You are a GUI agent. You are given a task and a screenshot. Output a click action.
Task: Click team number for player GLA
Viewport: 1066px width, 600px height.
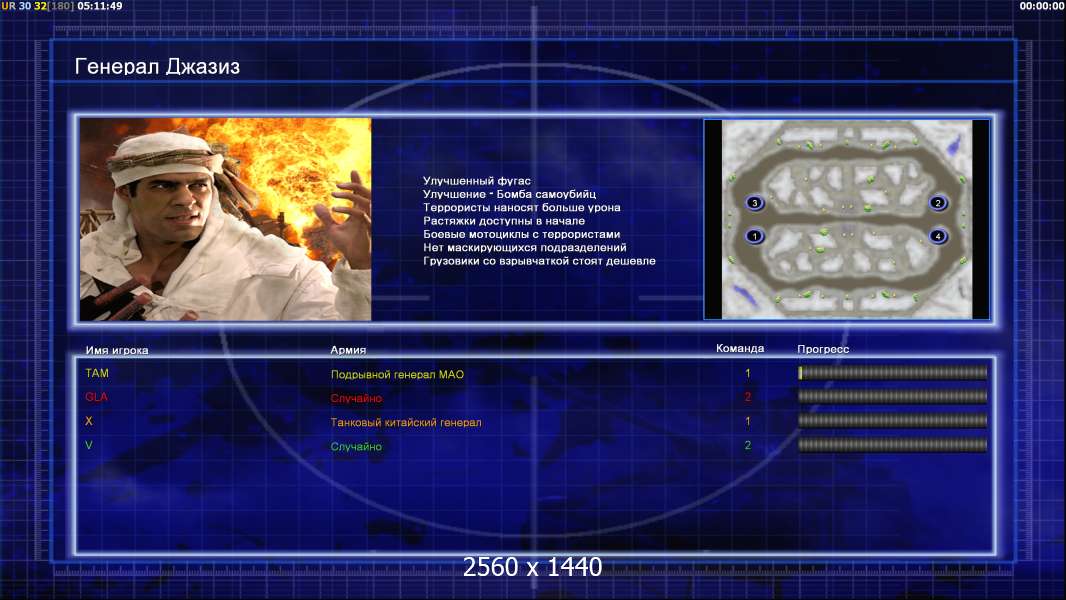[x=748, y=397]
